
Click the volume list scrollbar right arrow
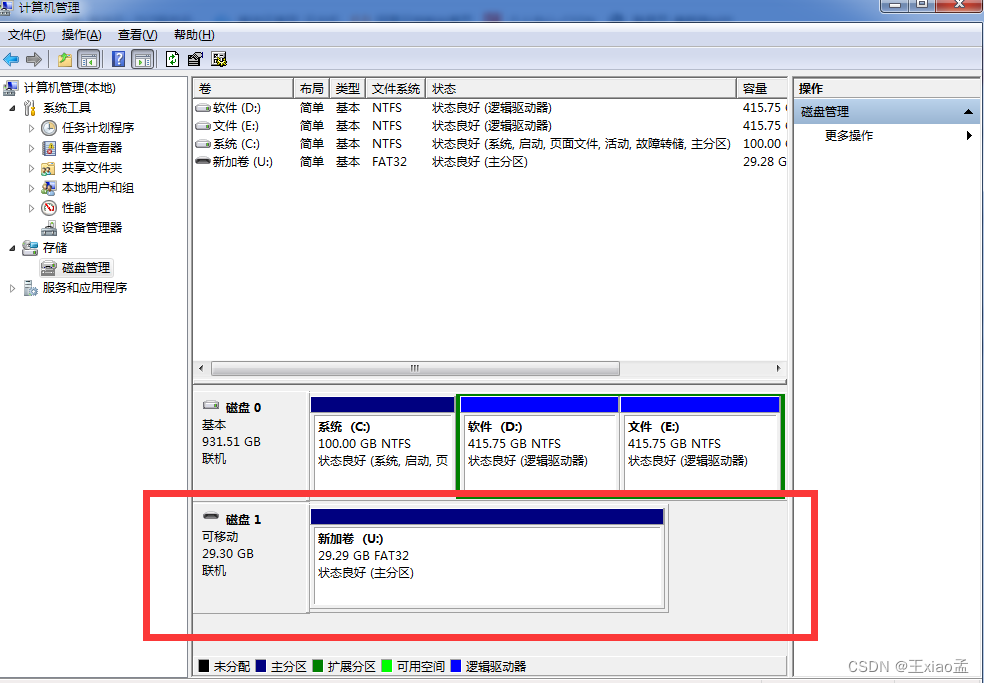tap(778, 368)
